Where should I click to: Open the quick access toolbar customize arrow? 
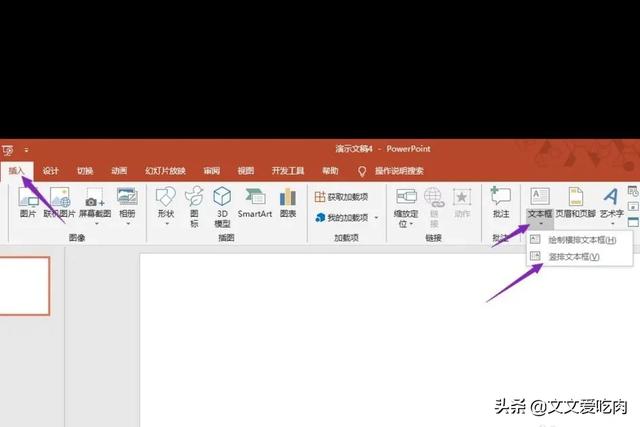[27, 151]
